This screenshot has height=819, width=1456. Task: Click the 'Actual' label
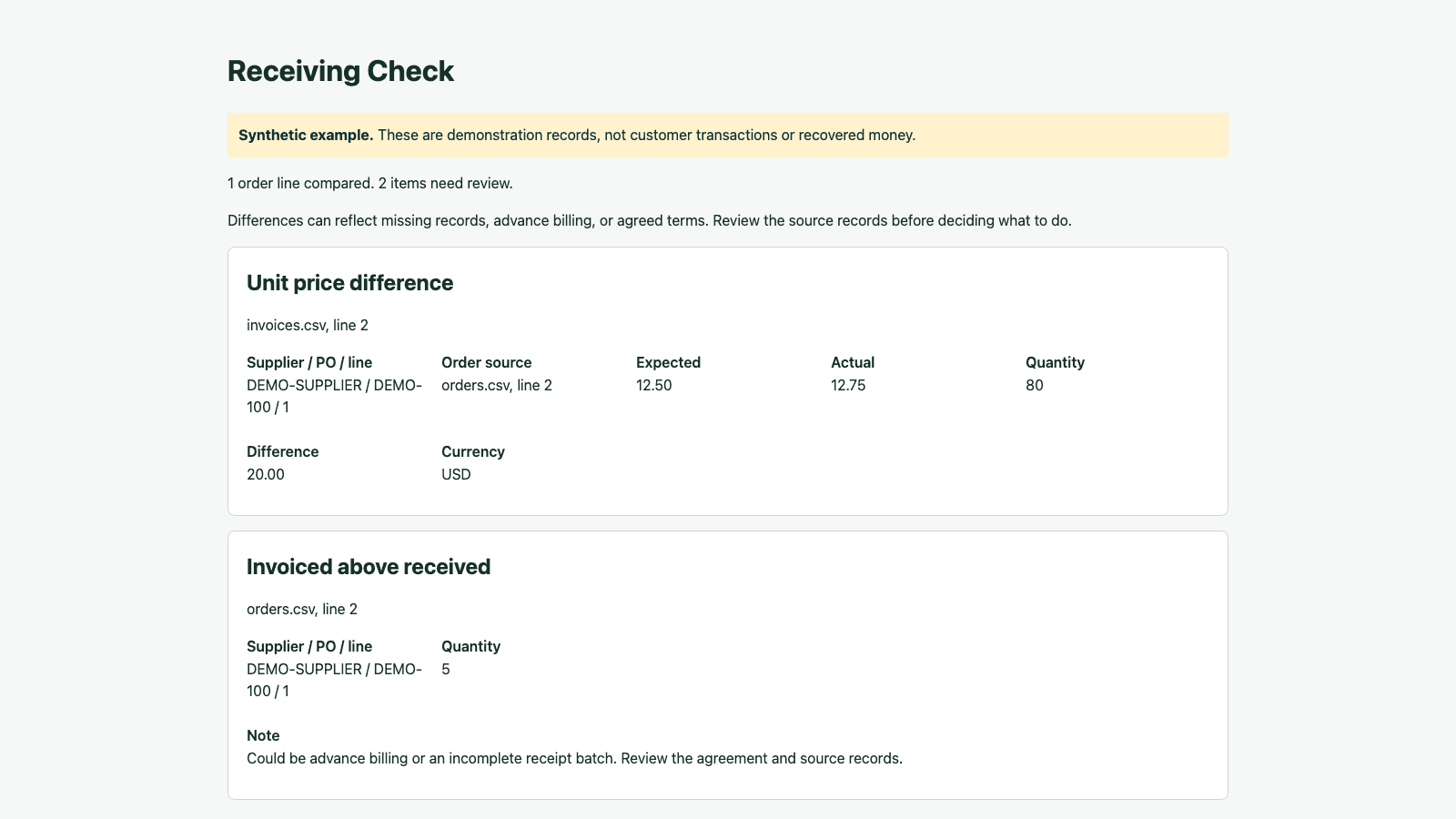click(x=853, y=362)
